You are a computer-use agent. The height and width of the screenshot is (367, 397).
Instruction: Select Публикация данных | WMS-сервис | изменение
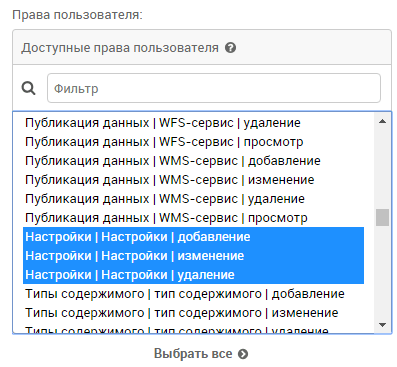(193, 180)
